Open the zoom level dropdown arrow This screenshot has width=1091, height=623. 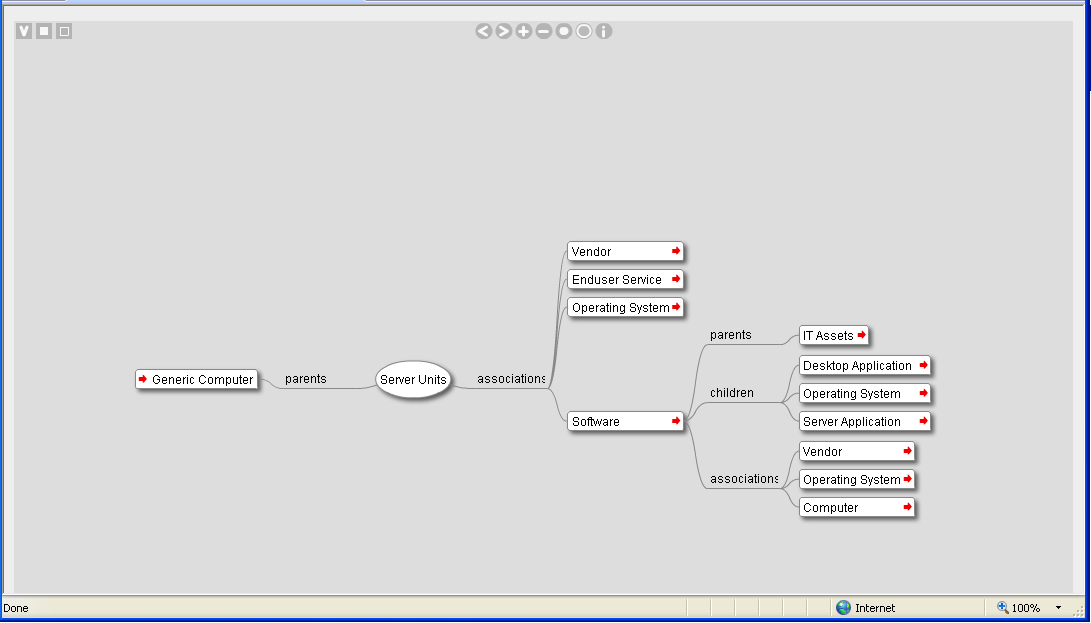click(x=1058, y=608)
